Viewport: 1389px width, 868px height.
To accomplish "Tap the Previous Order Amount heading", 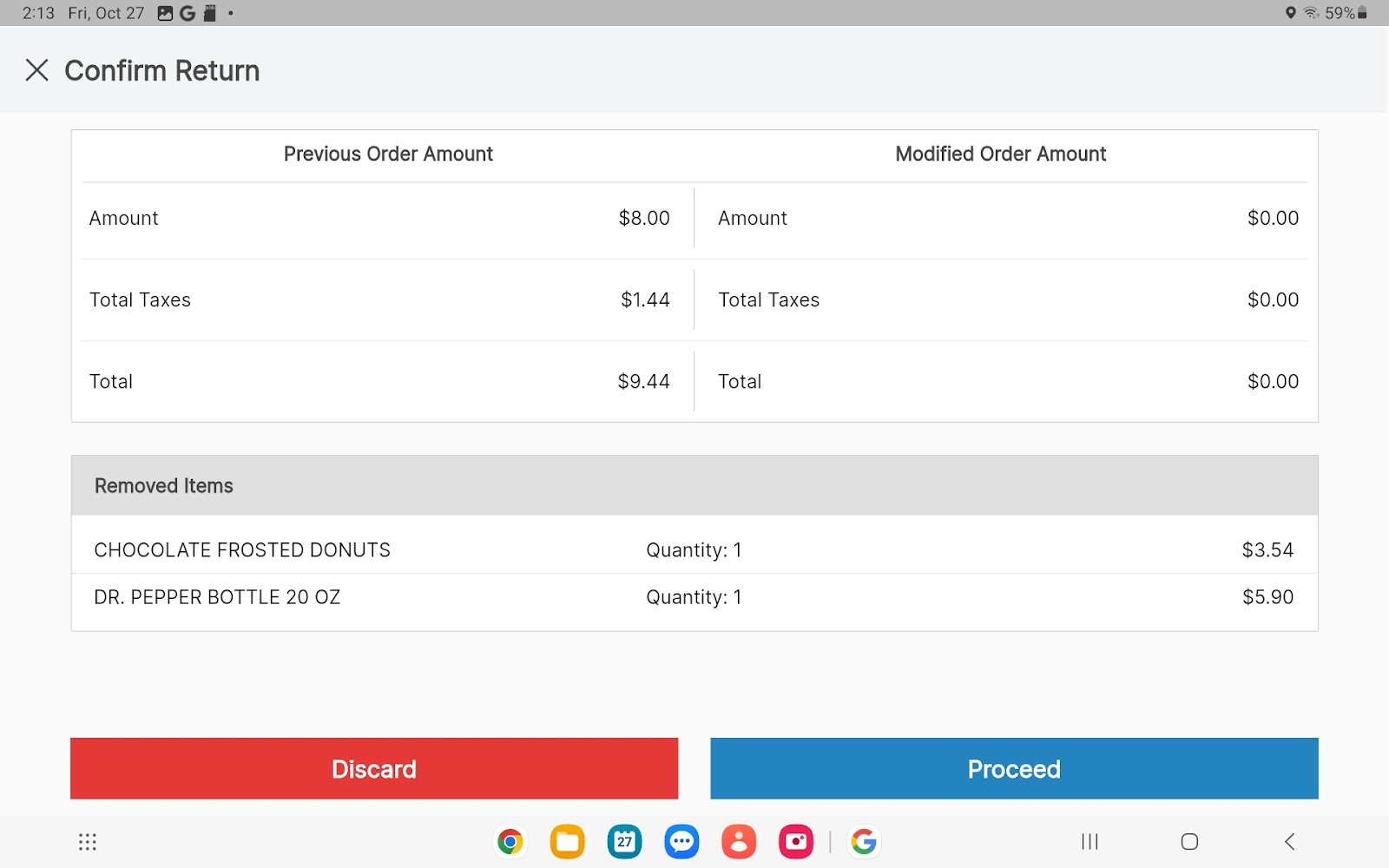I will 388,155.
